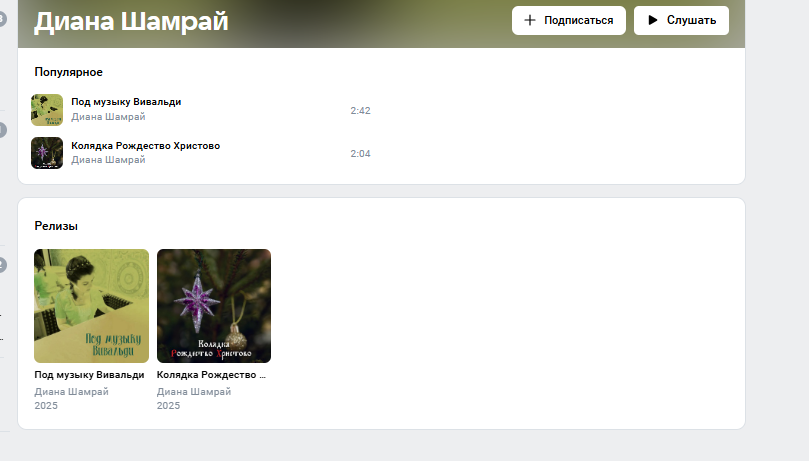Select the track title Под музыку Вивальди in Популярное
This screenshot has width=809, height=461.
point(126,102)
